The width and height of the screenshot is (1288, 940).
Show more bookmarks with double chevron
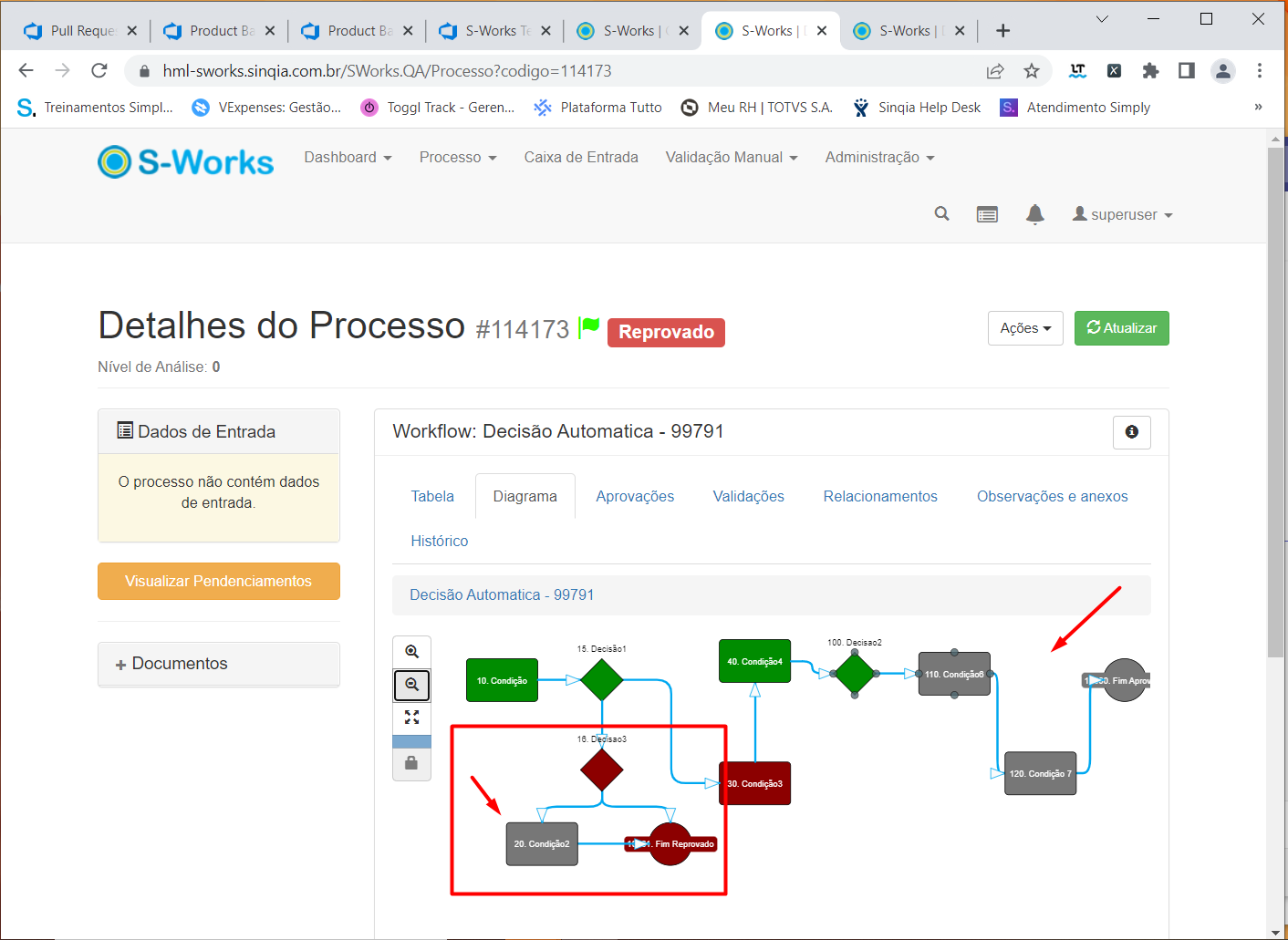[x=1258, y=108]
